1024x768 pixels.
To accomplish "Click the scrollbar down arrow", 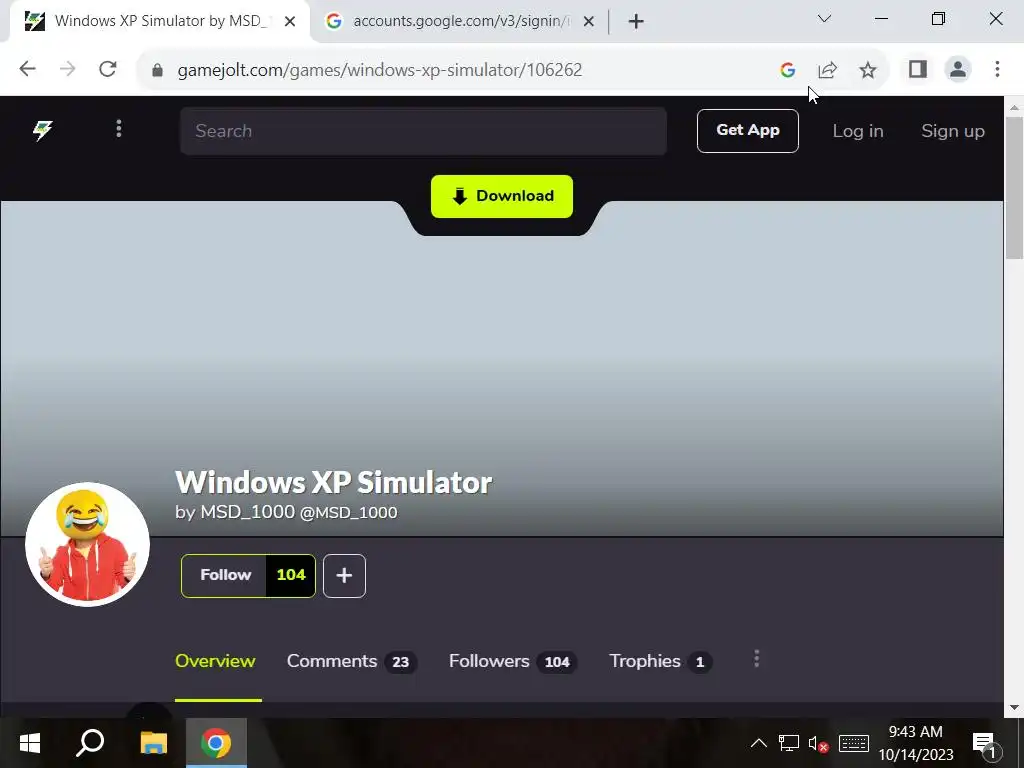I will point(1014,707).
